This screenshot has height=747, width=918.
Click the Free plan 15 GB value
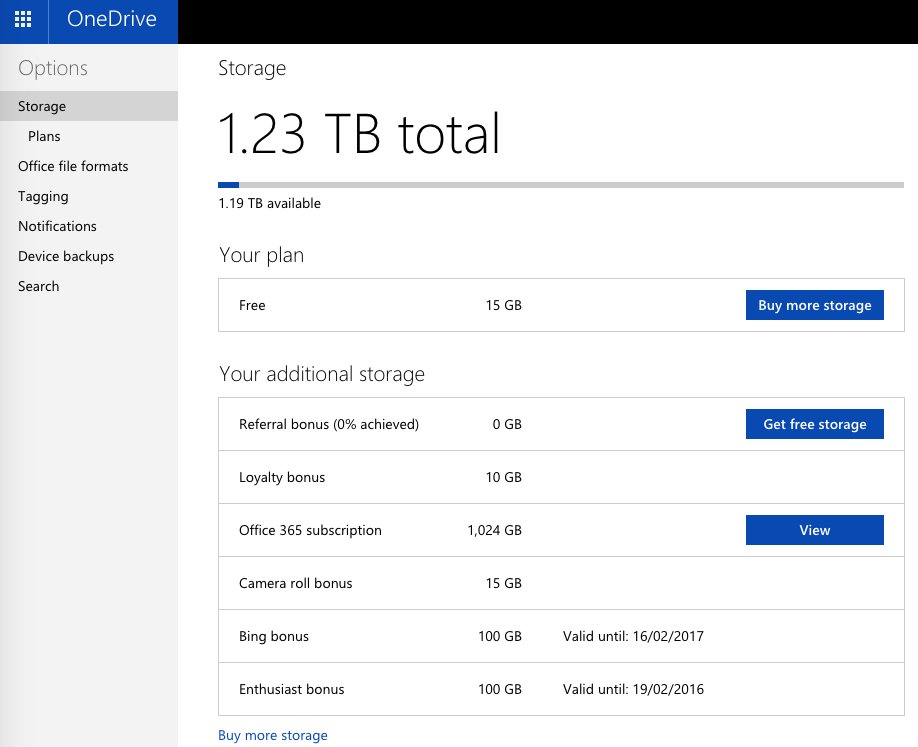(503, 305)
